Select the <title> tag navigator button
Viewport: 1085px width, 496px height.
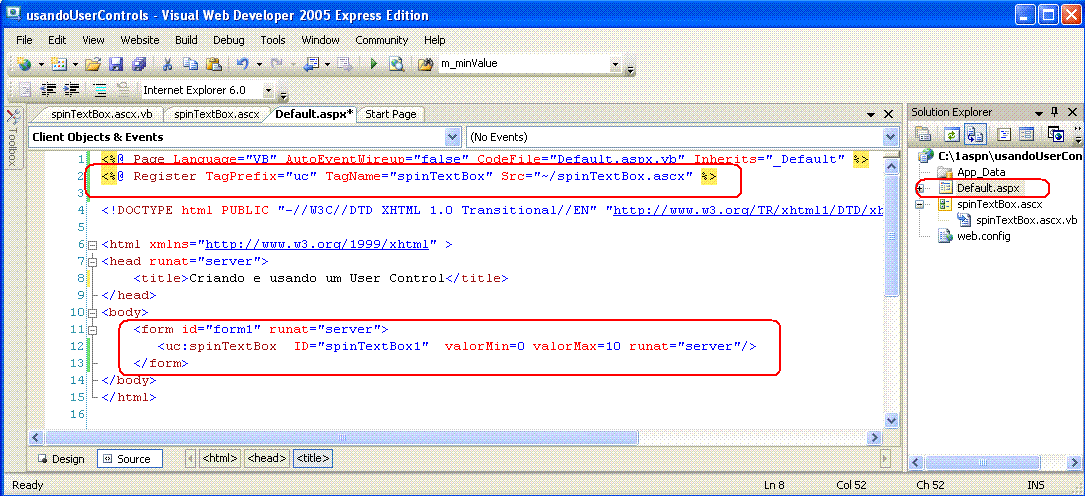[x=313, y=458]
